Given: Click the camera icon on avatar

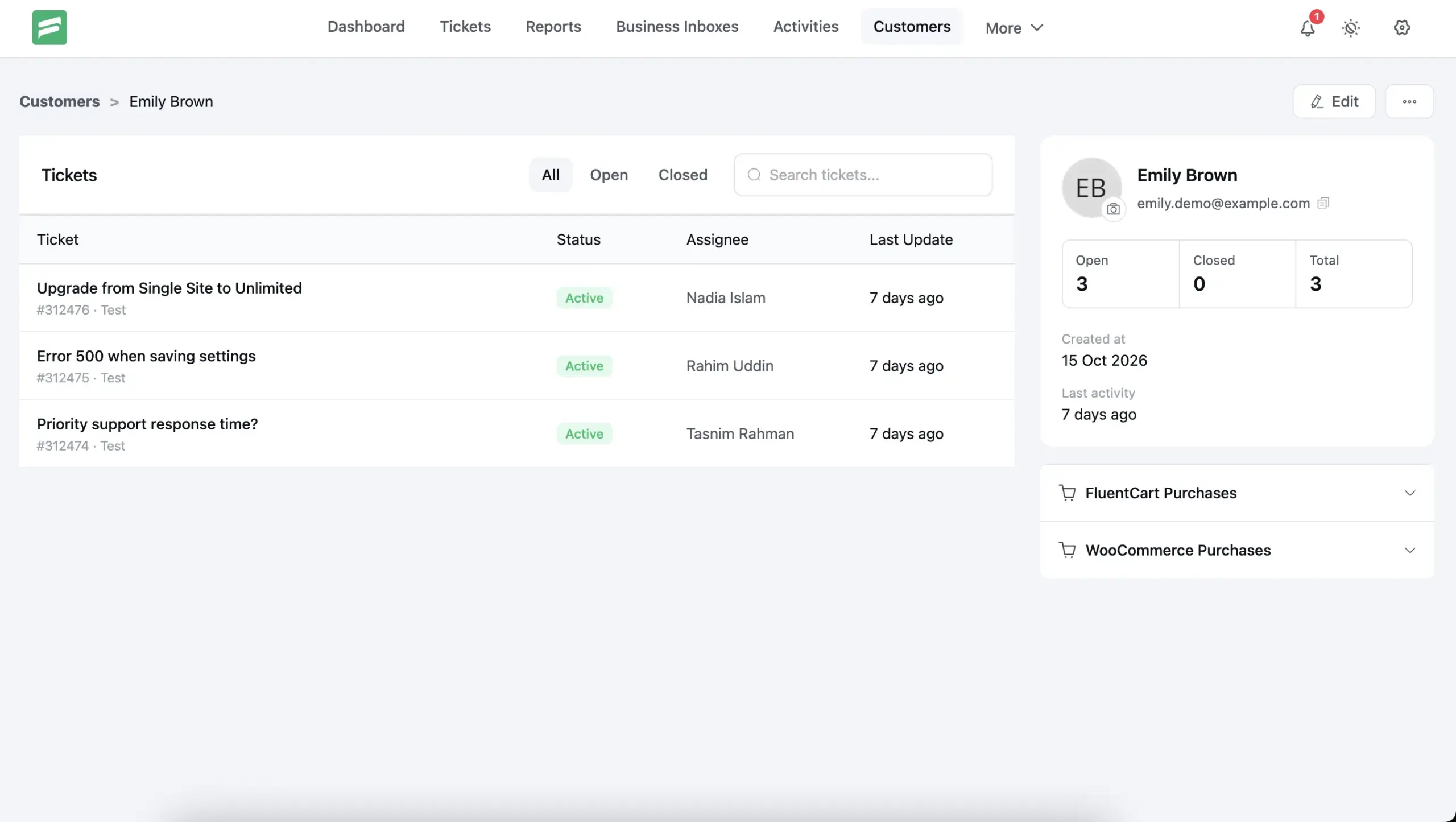Looking at the screenshot, I should click(1114, 209).
